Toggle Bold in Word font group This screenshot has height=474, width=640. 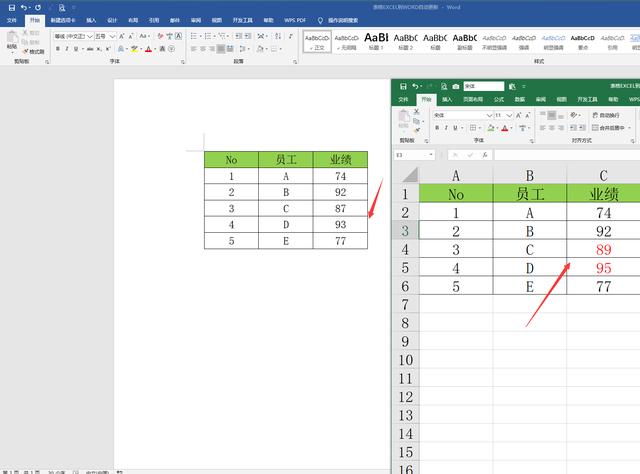[x=58, y=49]
